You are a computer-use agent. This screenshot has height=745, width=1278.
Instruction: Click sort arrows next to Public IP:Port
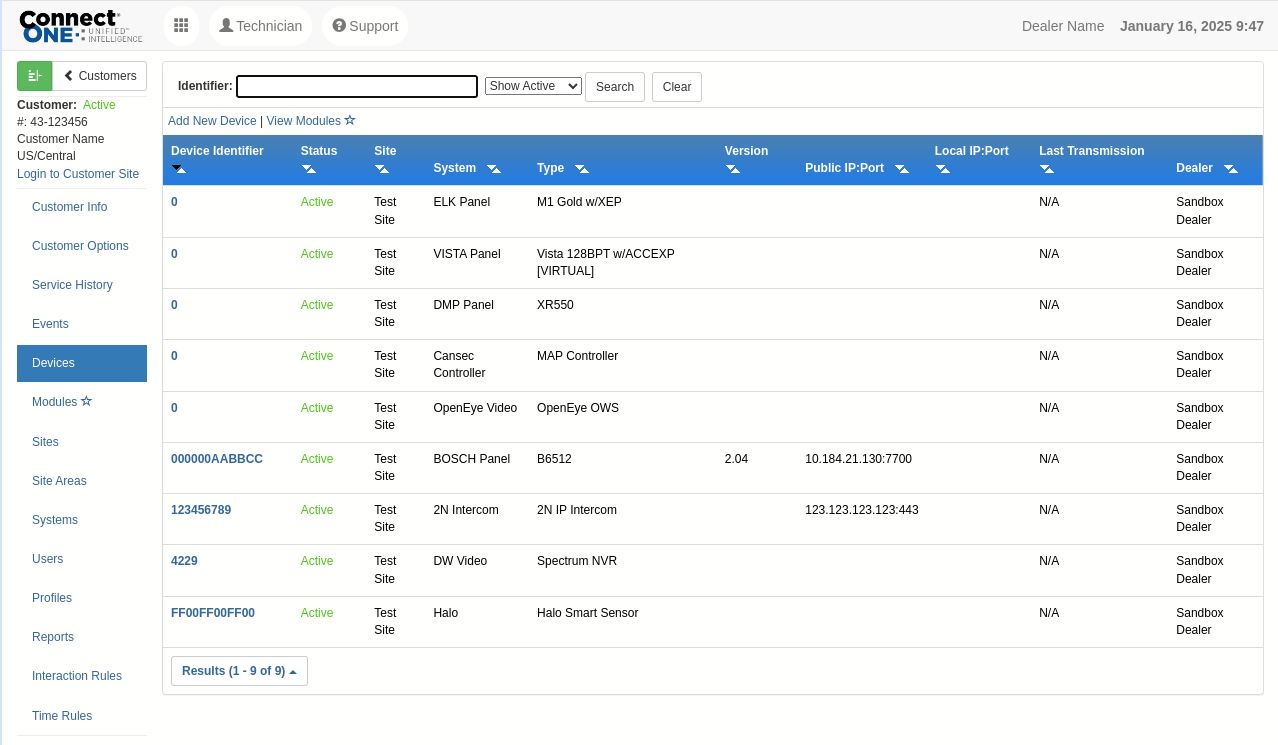pos(902,168)
